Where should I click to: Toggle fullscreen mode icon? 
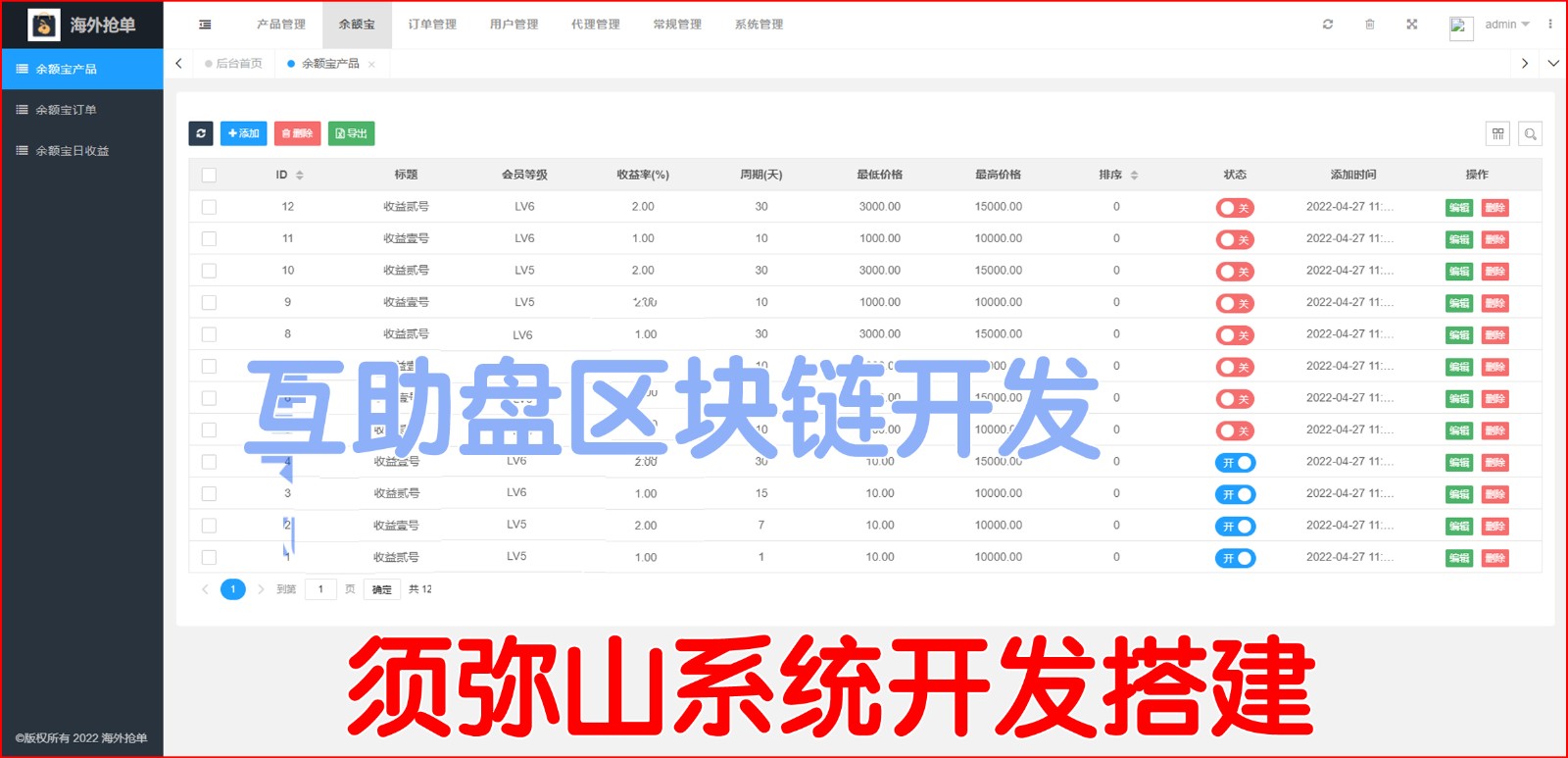point(1412,25)
